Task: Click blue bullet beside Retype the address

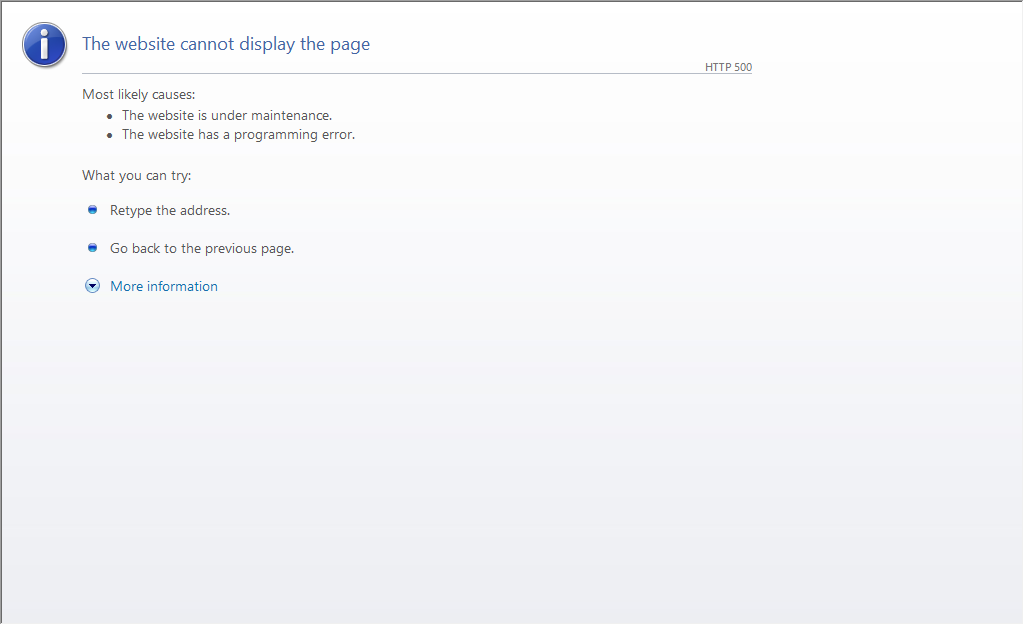Action: point(92,210)
